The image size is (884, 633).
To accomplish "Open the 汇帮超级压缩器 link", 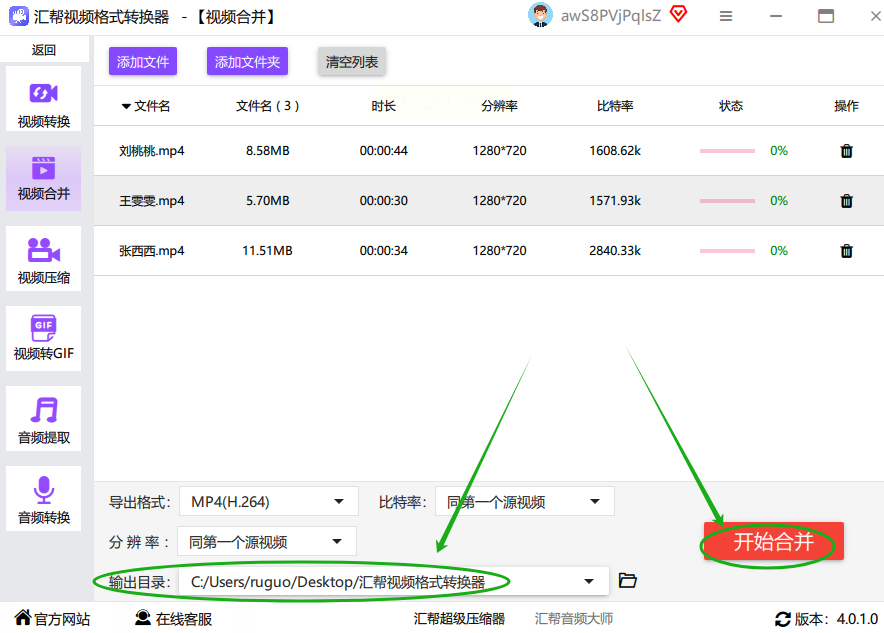I will 459,618.
